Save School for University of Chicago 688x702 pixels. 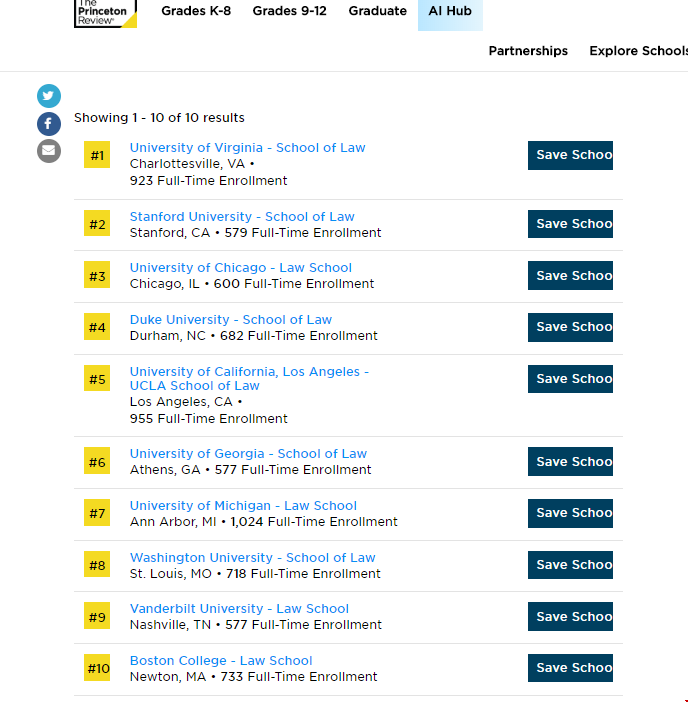[x=570, y=276]
